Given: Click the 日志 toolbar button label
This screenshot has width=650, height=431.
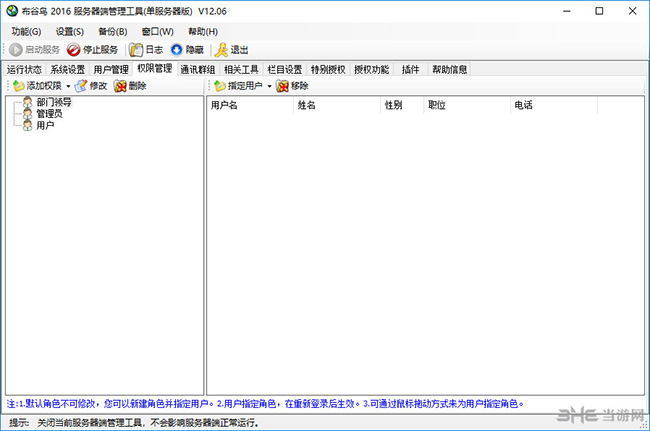Looking at the screenshot, I should [154, 50].
